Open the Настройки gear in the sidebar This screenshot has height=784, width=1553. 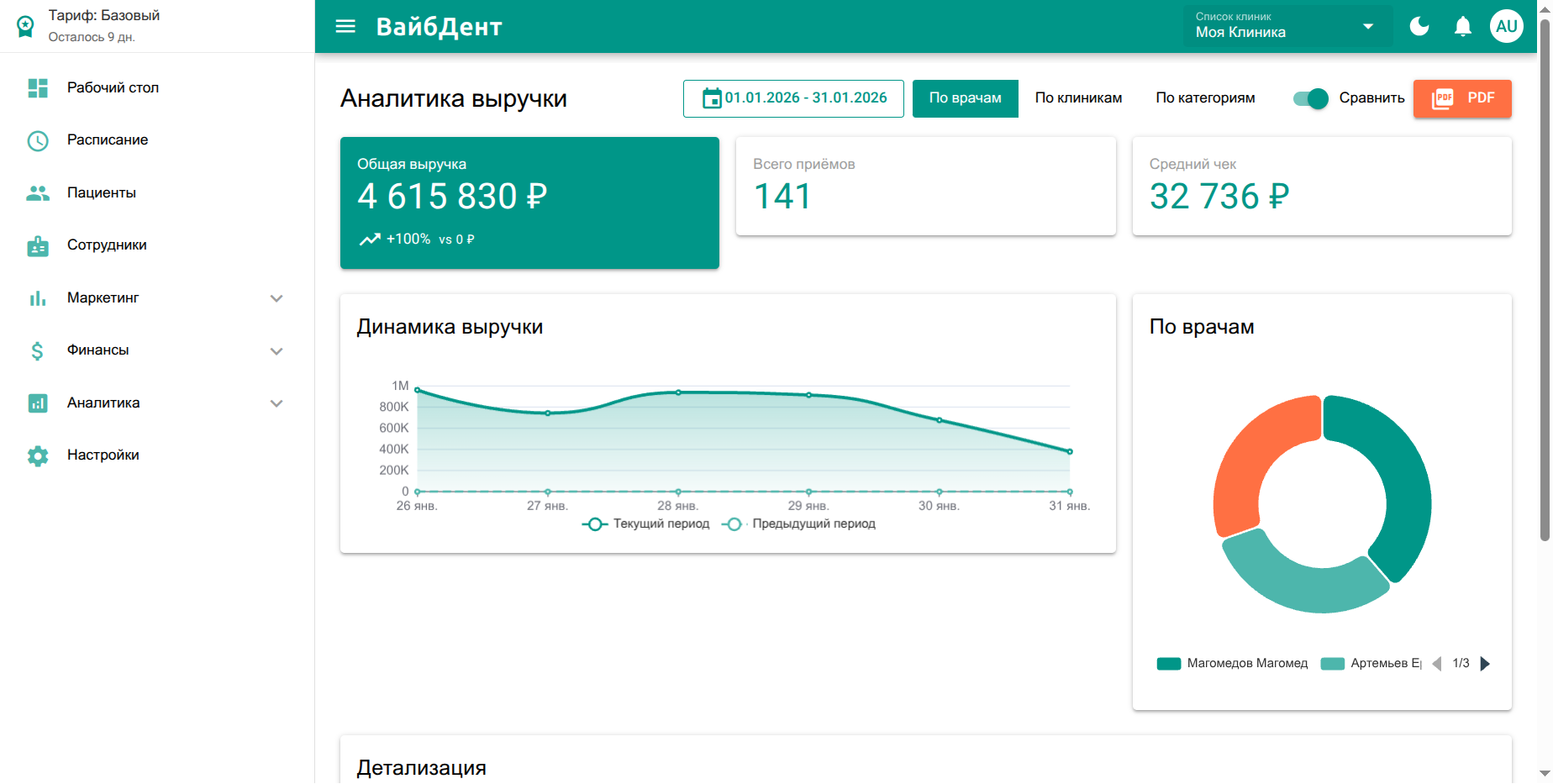[x=37, y=455]
